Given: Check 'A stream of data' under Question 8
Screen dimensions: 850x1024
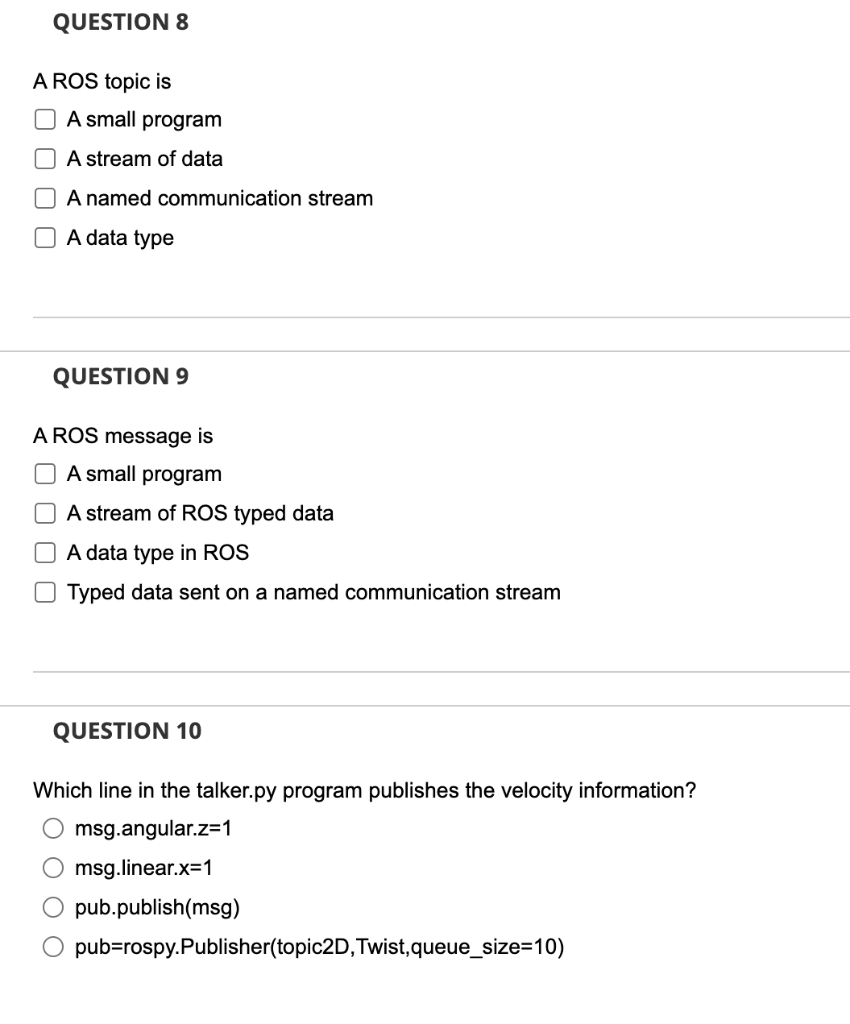Looking at the screenshot, I should (44, 158).
